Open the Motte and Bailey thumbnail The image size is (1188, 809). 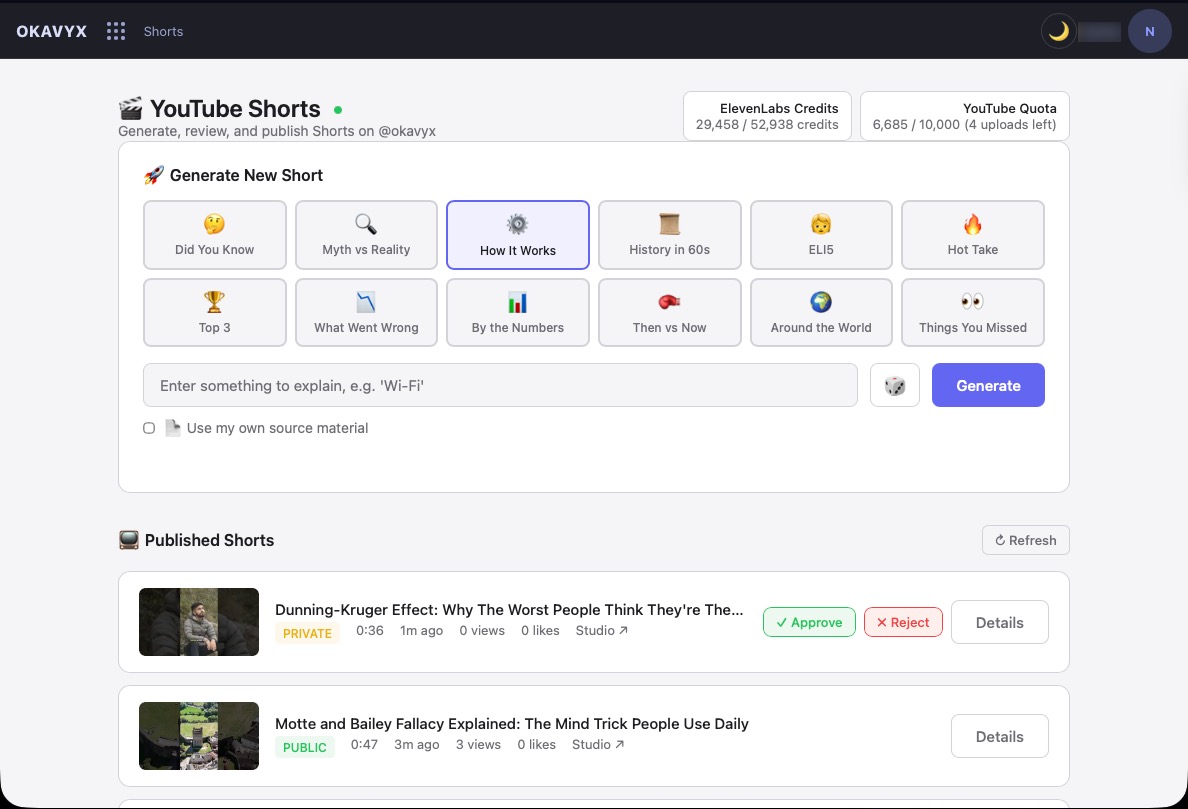[x=199, y=736]
